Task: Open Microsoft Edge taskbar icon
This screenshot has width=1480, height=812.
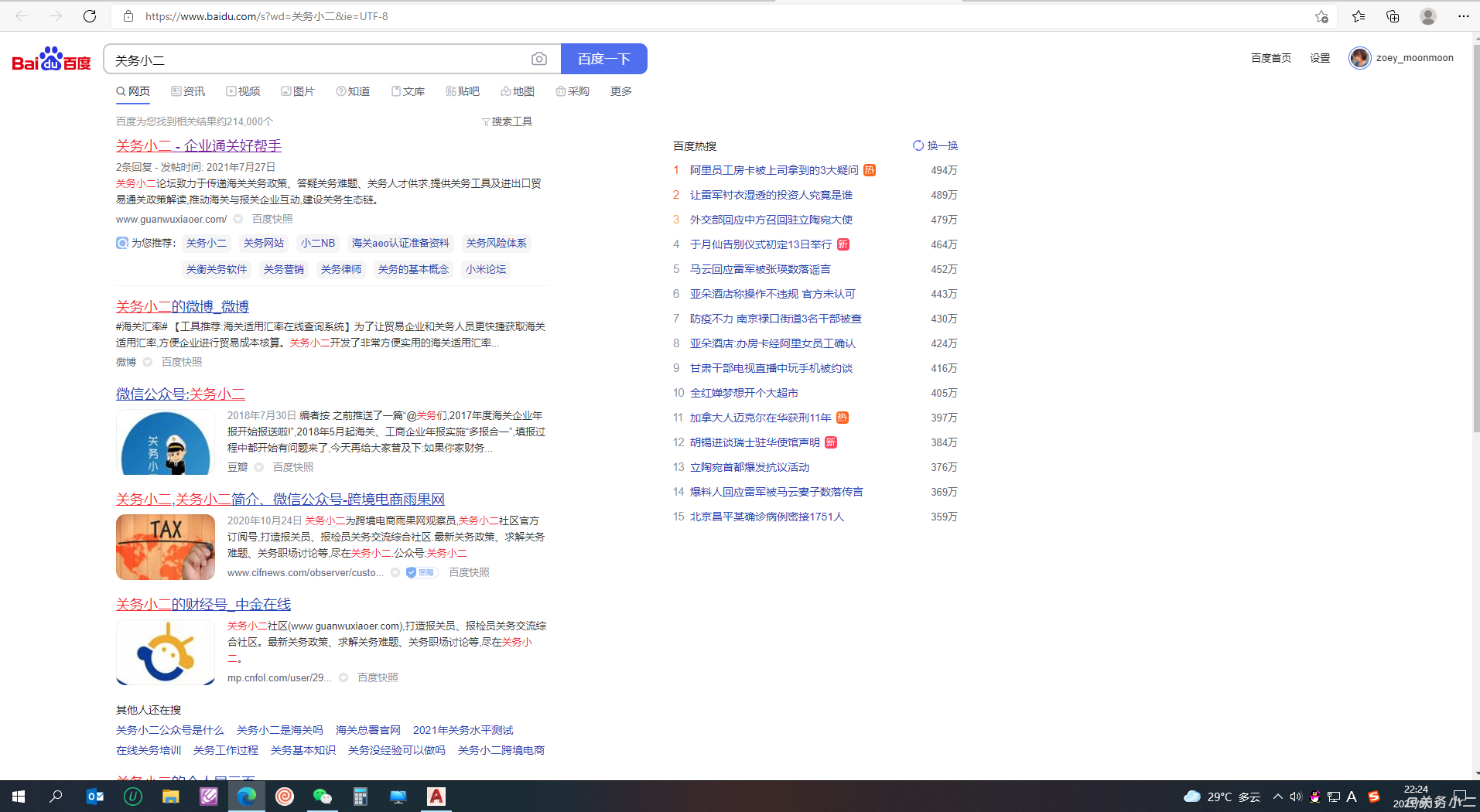Action: click(x=247, y=797)
